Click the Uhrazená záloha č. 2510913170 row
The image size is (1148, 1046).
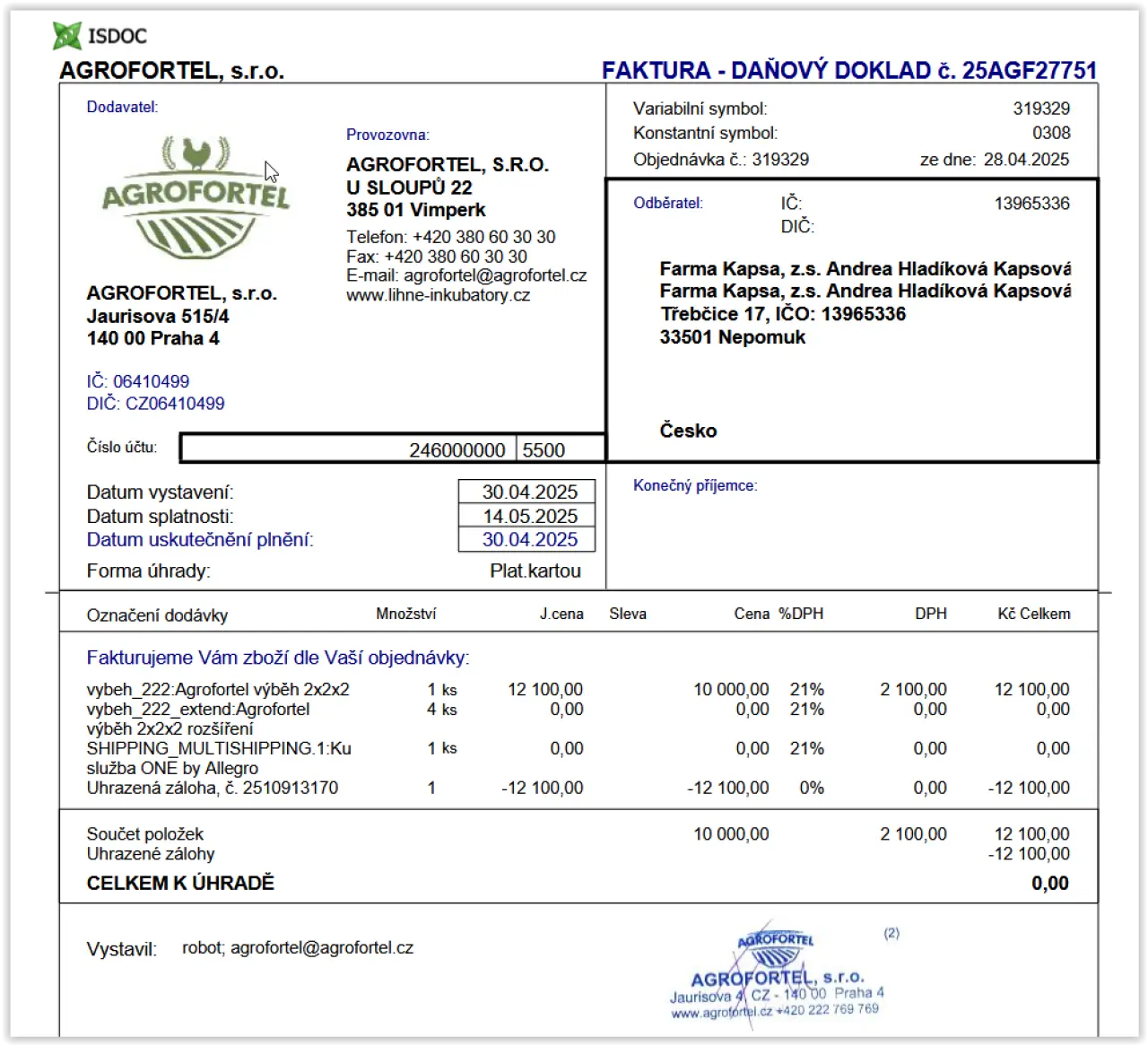pyautogui.click(x=578, y=788)
